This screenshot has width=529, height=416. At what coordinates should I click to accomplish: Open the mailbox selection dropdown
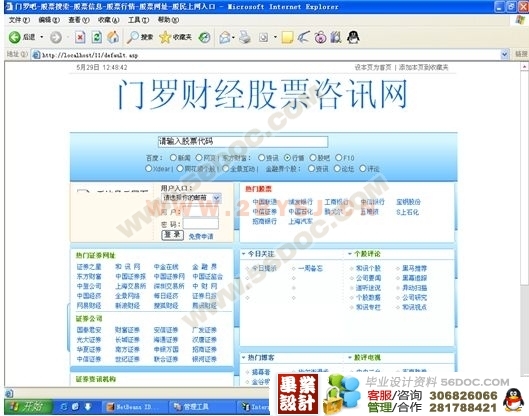(191, 198)
